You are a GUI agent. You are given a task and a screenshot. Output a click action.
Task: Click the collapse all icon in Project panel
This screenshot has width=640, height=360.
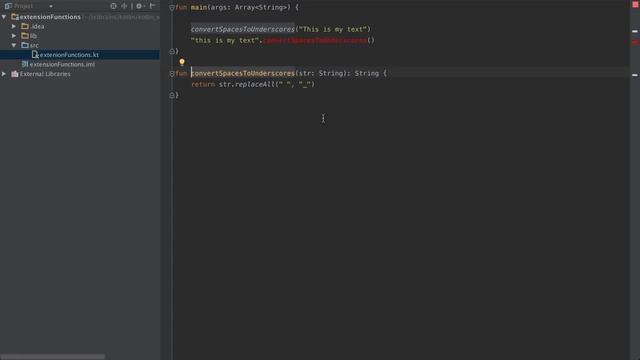124,6
